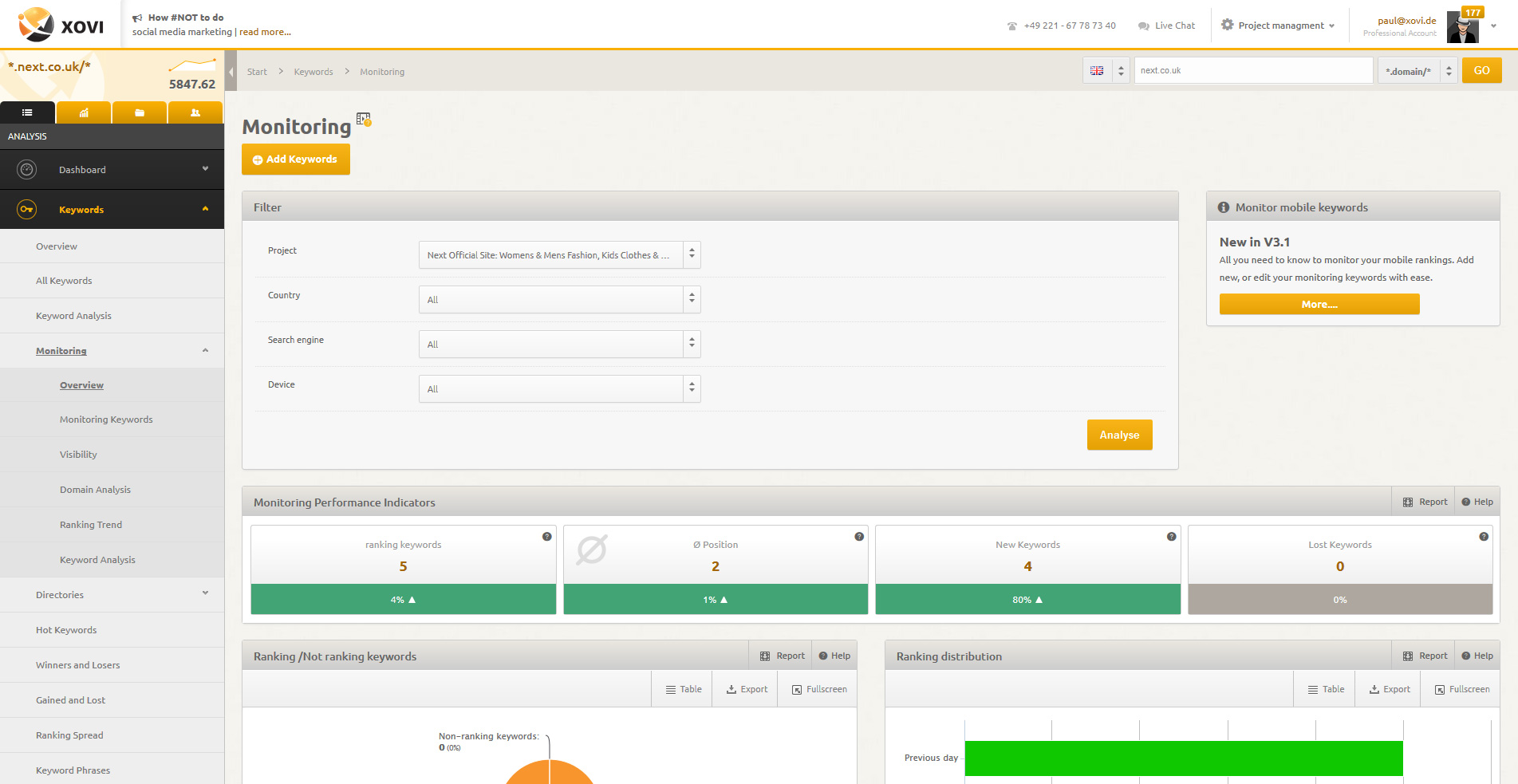Expand the Dashboard sidebar section
This screenshot has width=1518, height=784.
coord(205,169)
